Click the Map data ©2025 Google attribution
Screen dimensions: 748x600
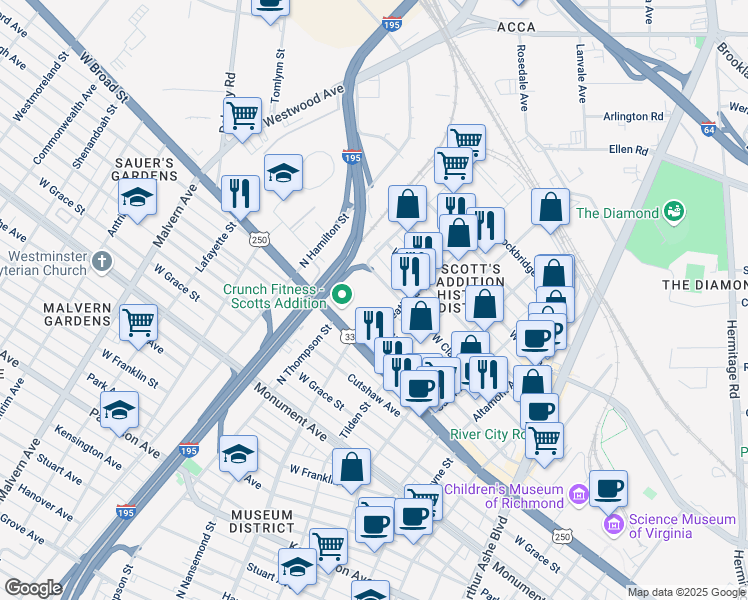tap(687, 592)
